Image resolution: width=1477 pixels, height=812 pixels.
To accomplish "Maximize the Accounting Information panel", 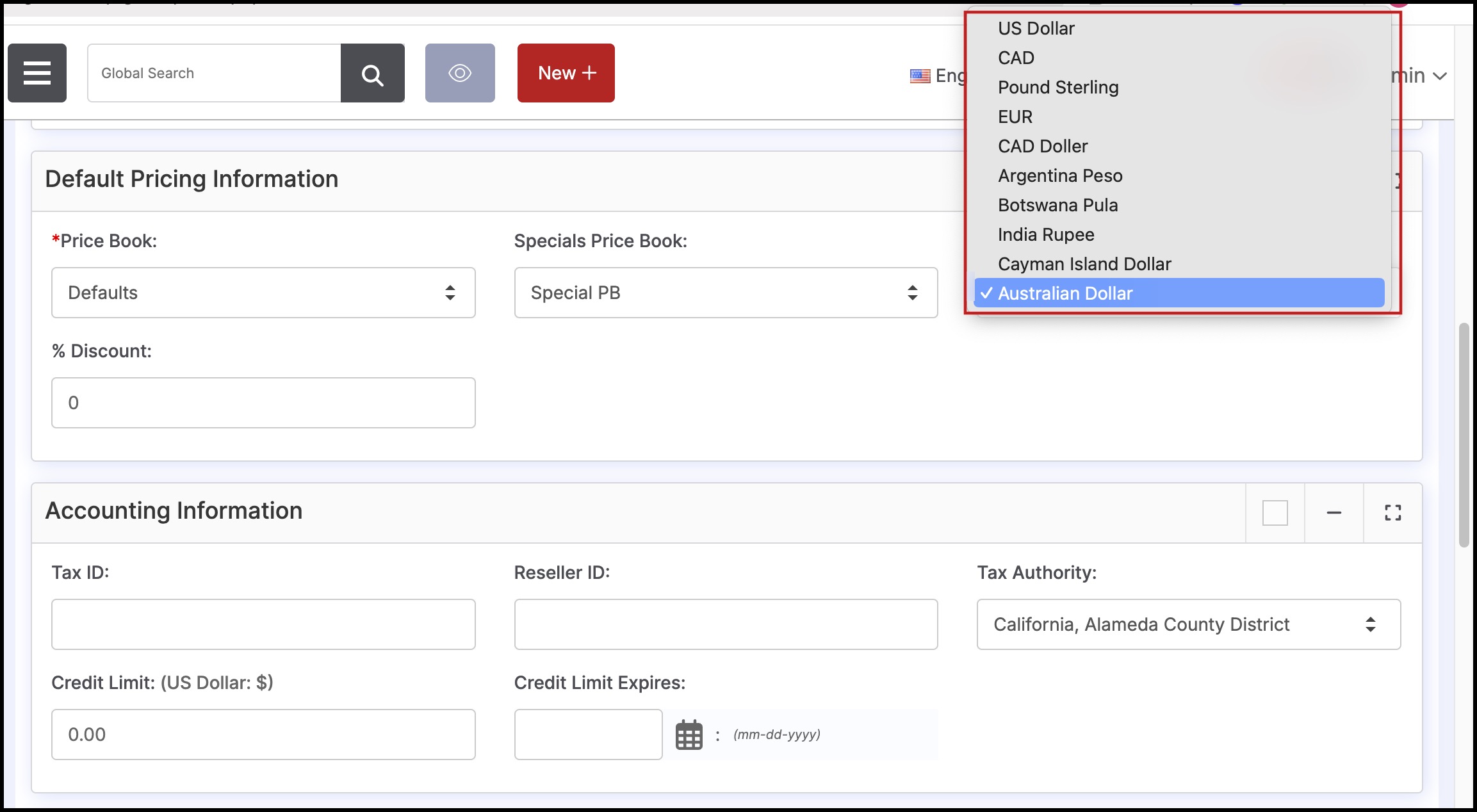I will [1392, 513].
